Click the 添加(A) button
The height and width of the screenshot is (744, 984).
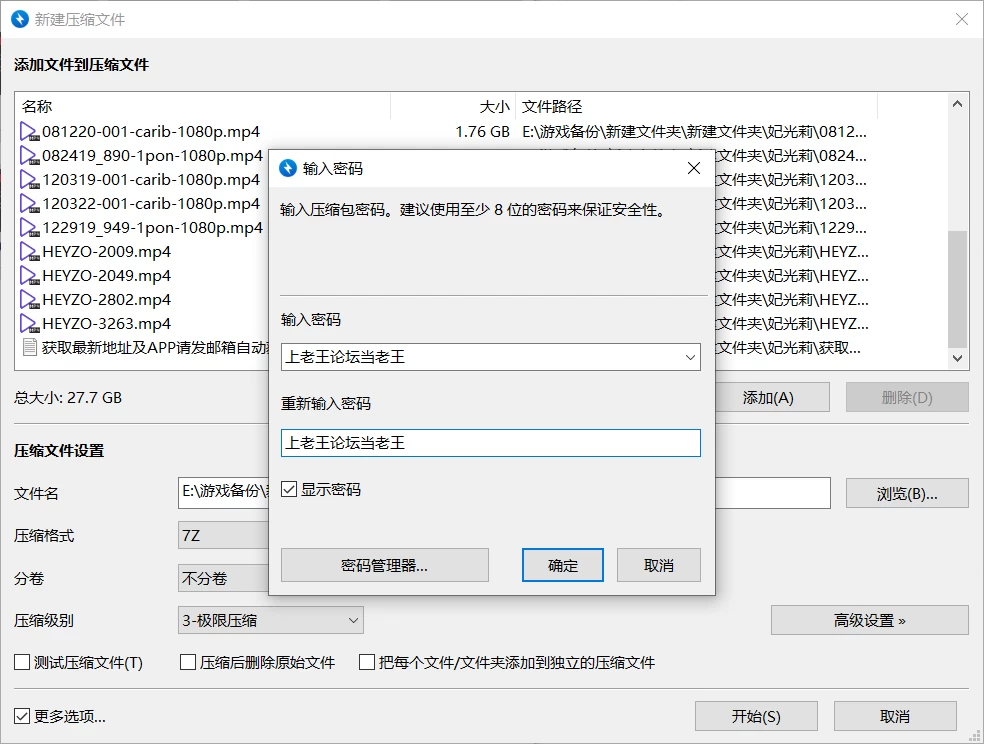[773, 398]
